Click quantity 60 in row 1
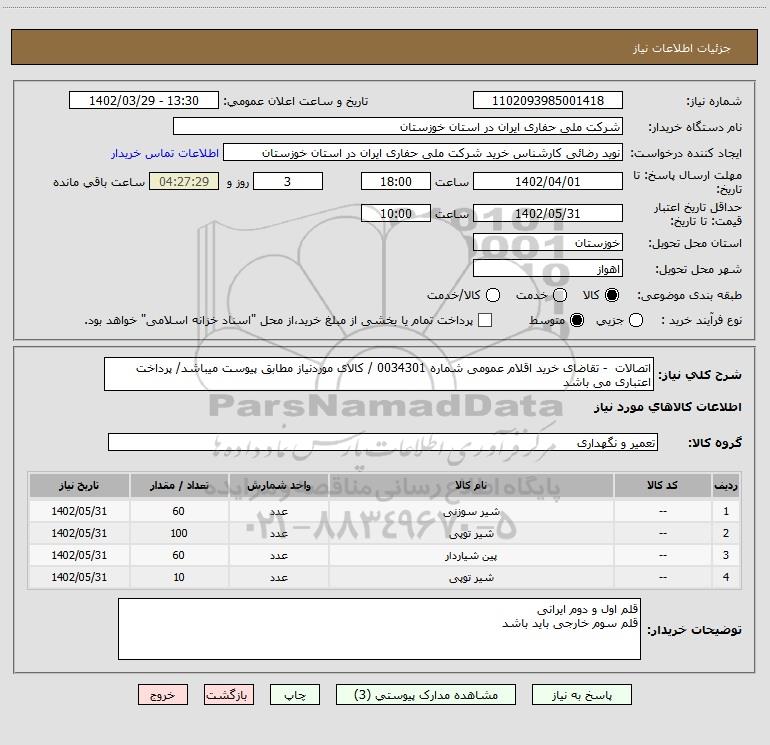This screenshot has height=745, width=770. 178,511
